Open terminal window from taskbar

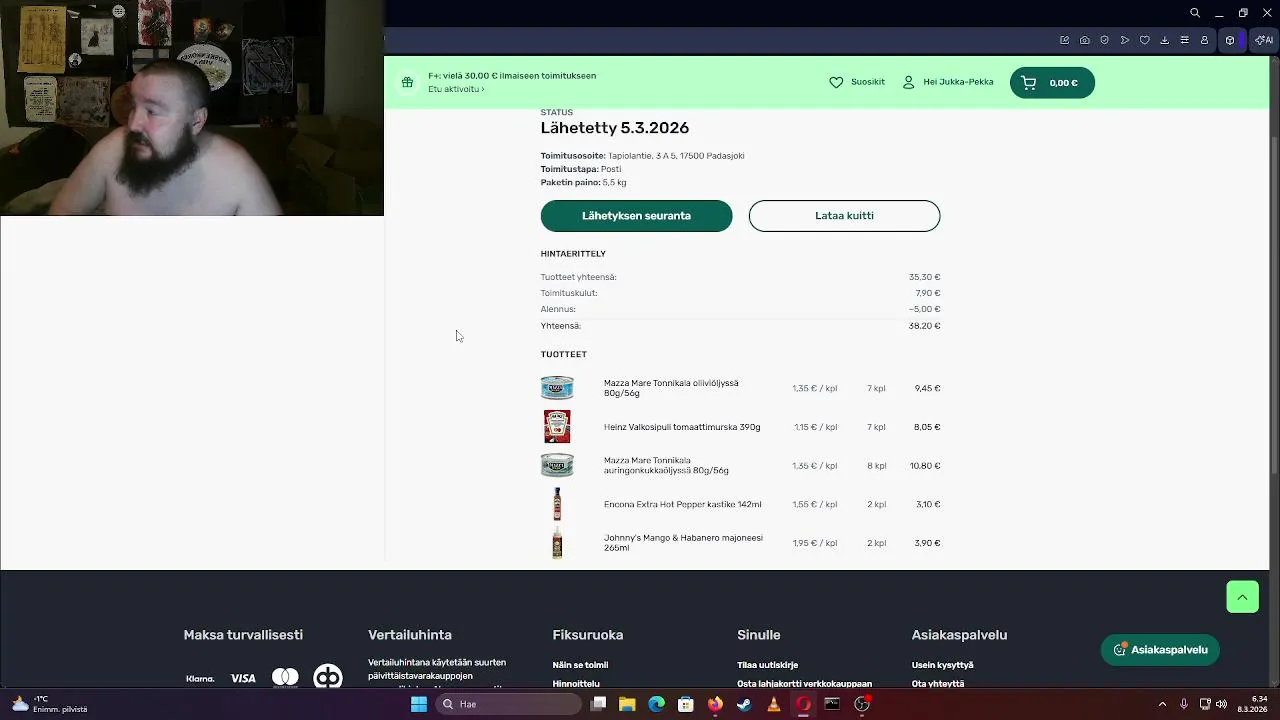click(x=832, y=704)
